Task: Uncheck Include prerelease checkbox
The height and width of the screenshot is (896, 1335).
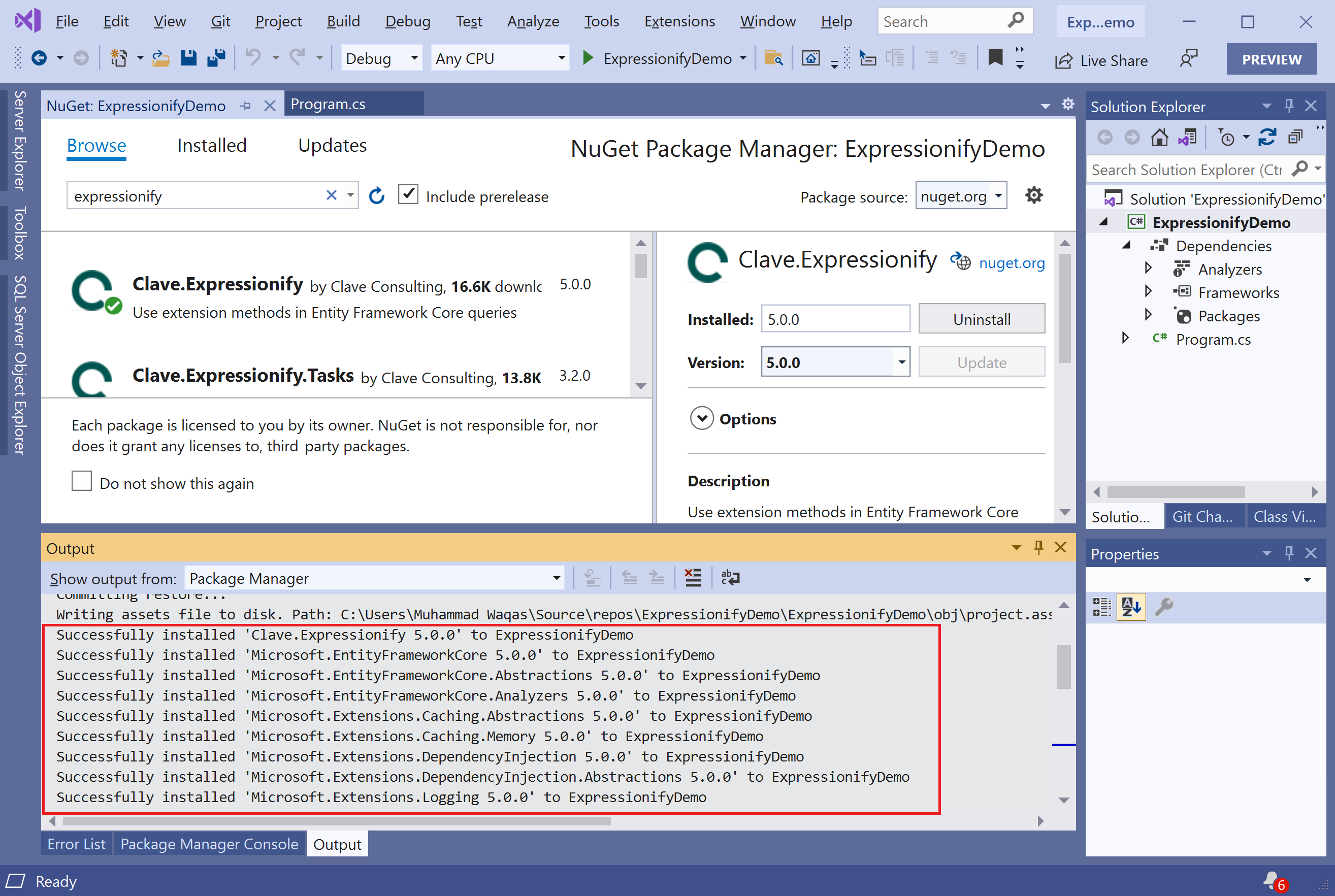Action: pos(408,195)
